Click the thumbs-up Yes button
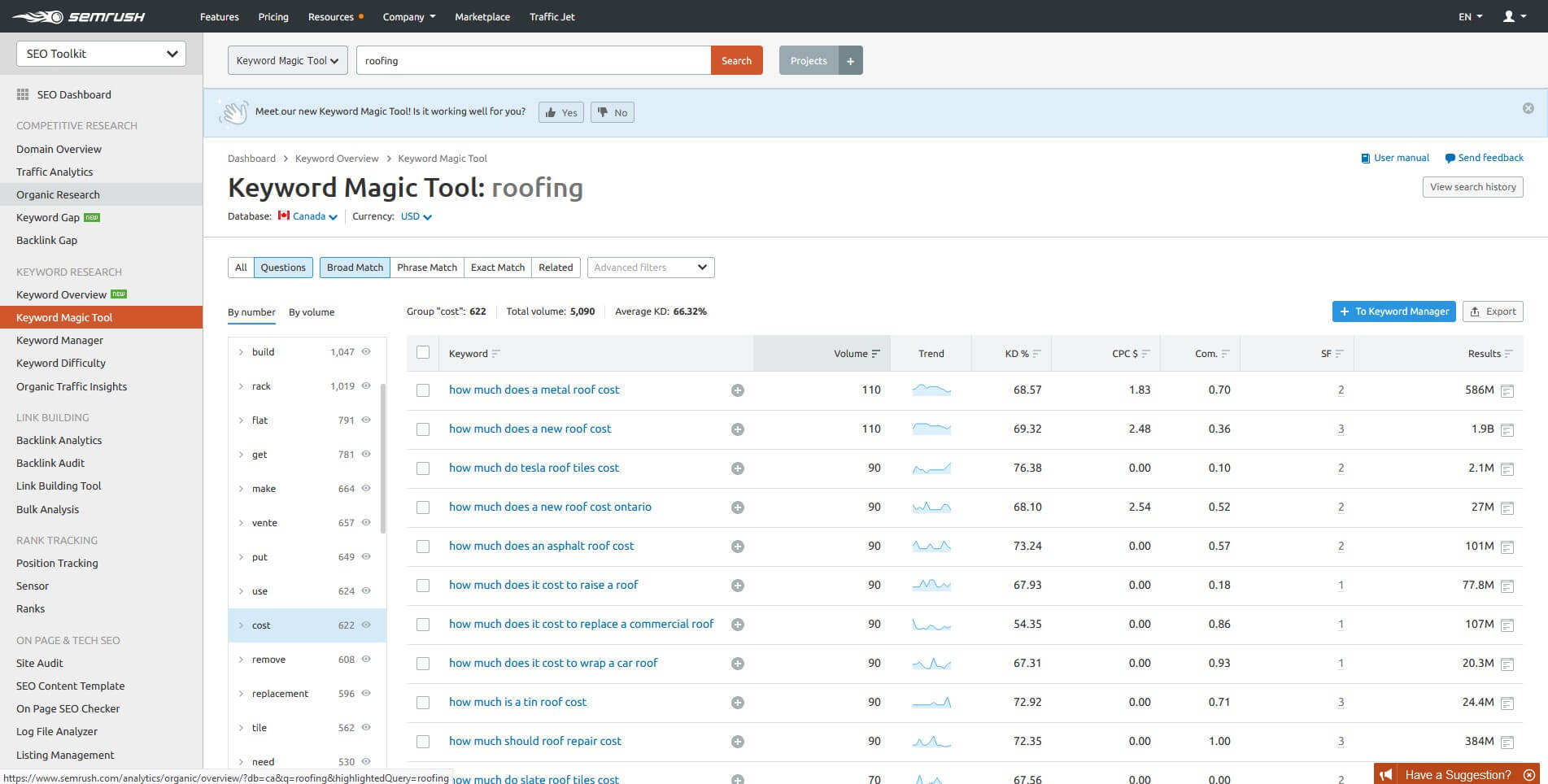The width and height of the screenshot is (1548, 784). point(561,112)
